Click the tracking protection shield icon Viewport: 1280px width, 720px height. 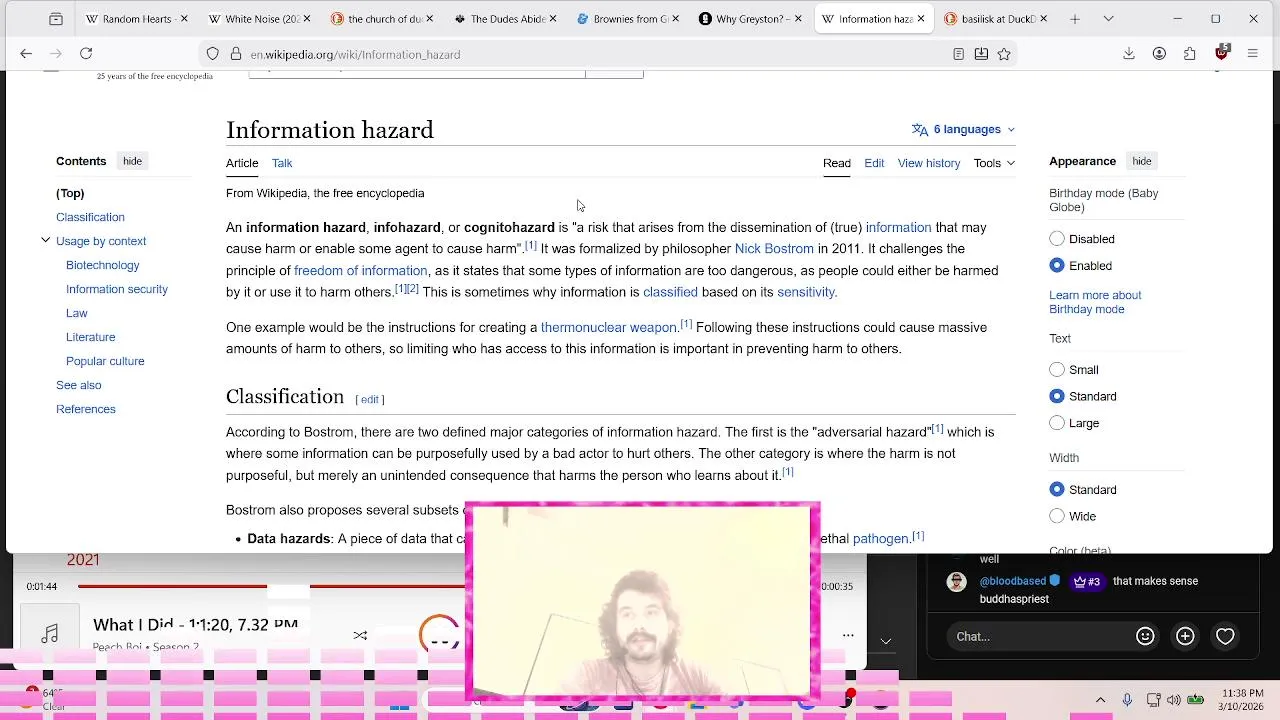[x=213, y=54]
